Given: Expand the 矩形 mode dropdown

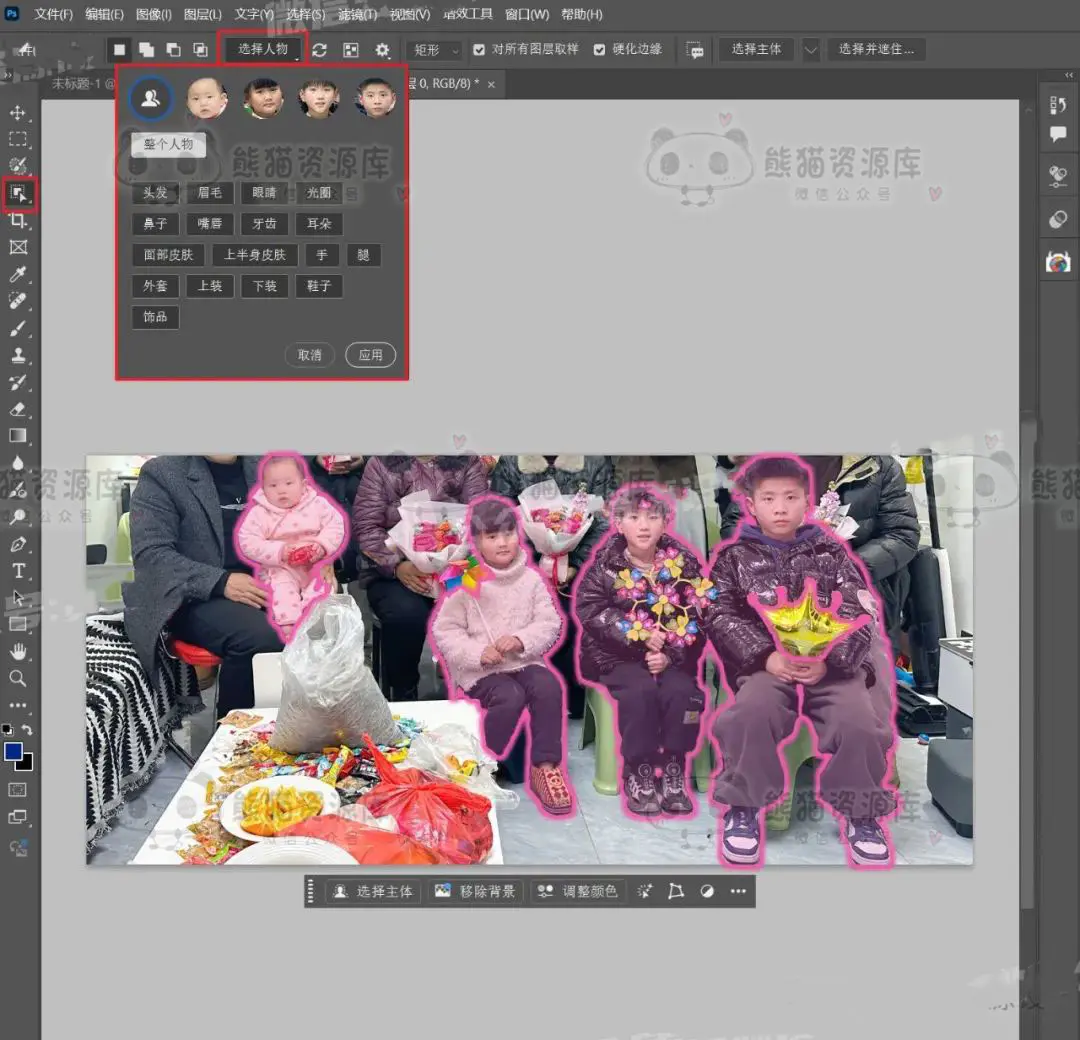Looking at the screenshot, I should pos(433,50).
